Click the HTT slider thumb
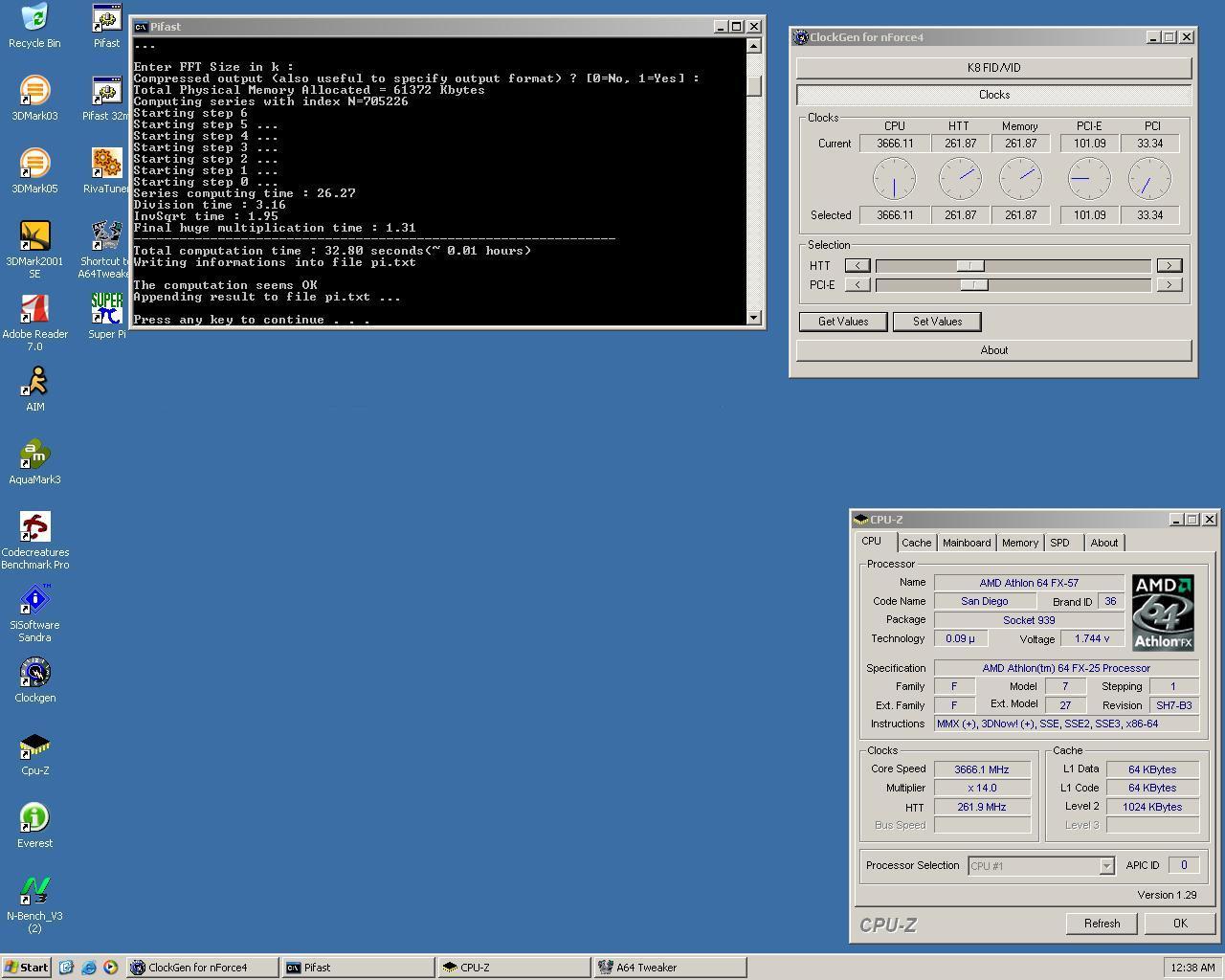This screenshot has height=980, width=1225. click(x=970, y=265)
